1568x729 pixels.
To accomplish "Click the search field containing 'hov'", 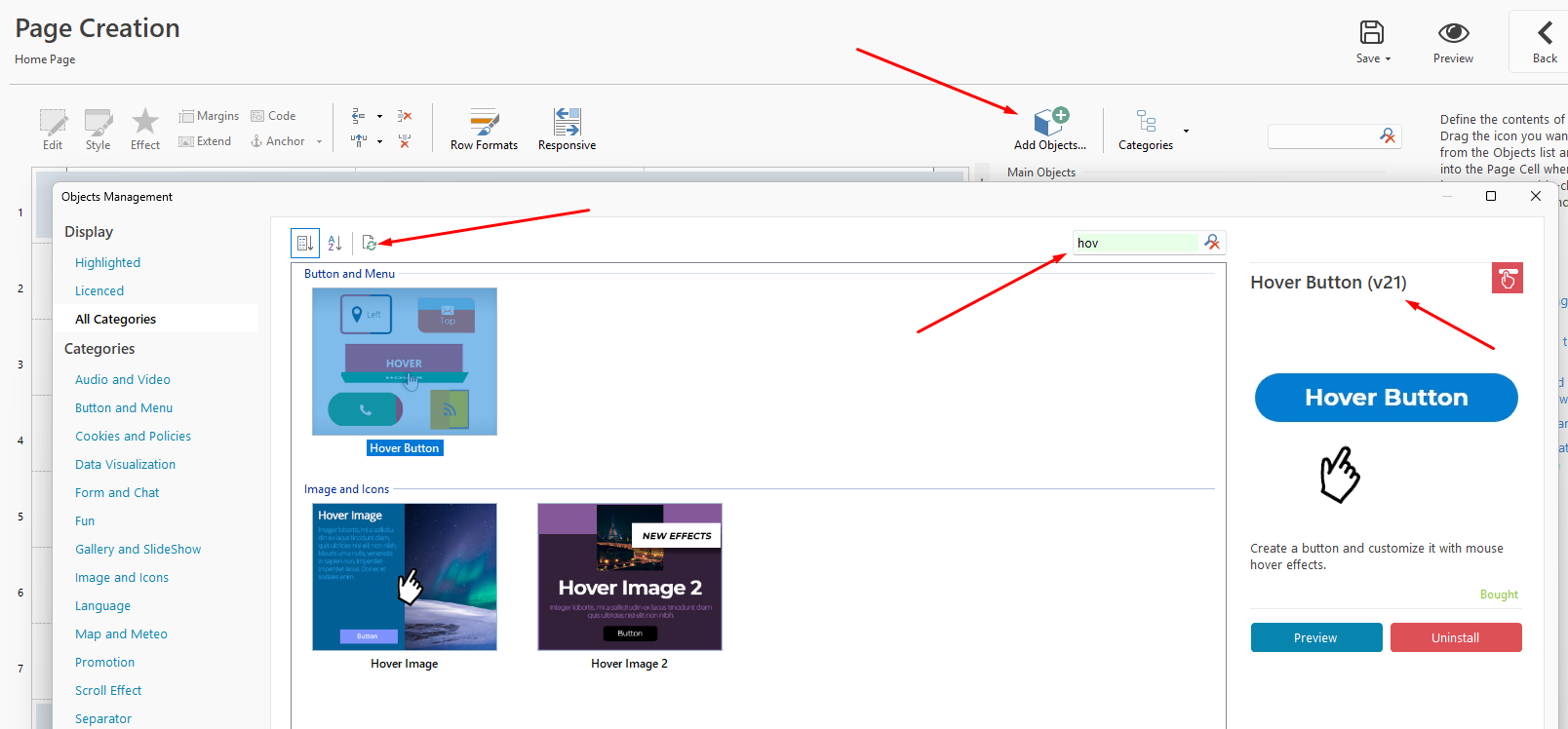I will pos(1135,243).
